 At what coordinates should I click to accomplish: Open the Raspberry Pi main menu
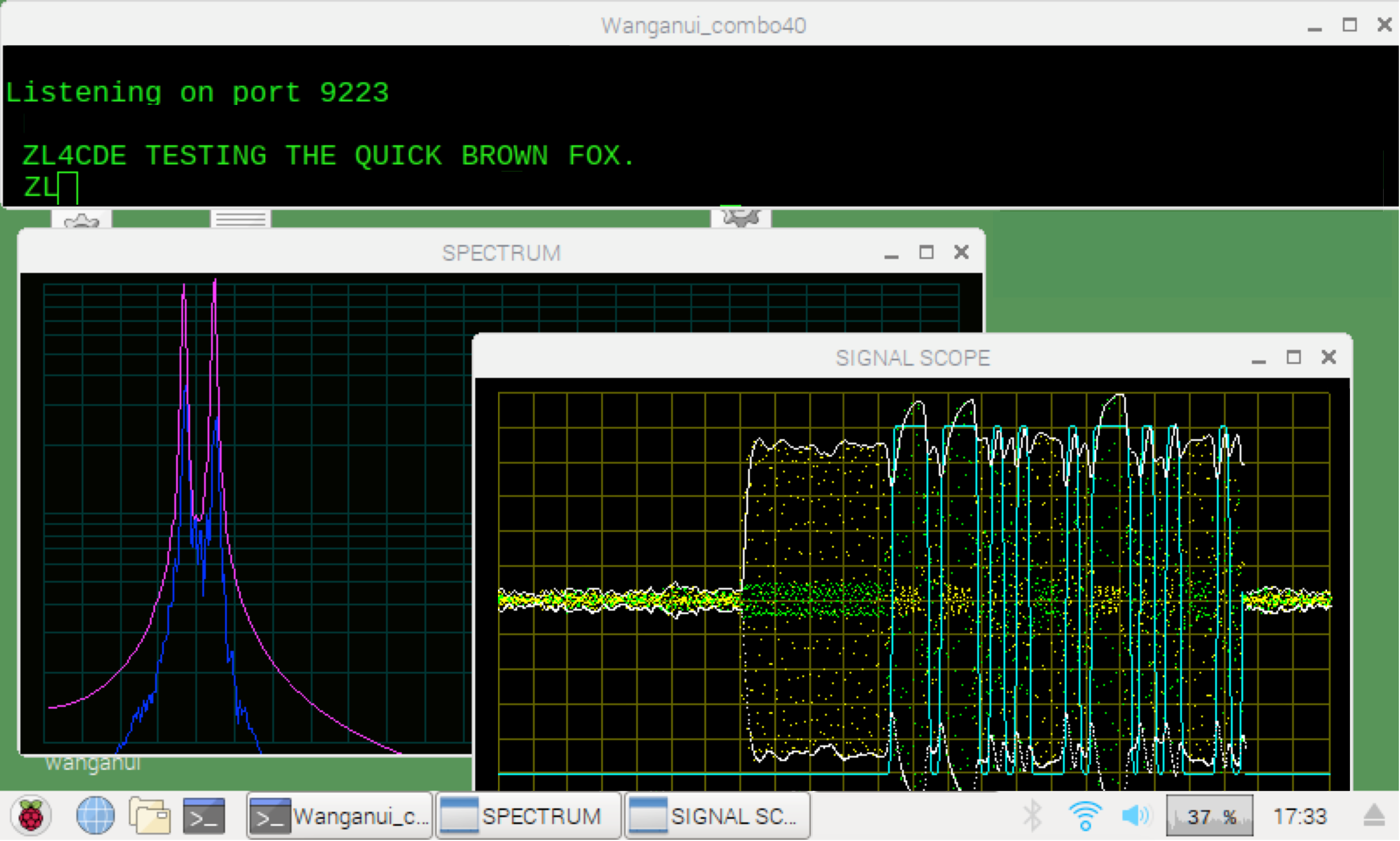click(x=31, y=816)
